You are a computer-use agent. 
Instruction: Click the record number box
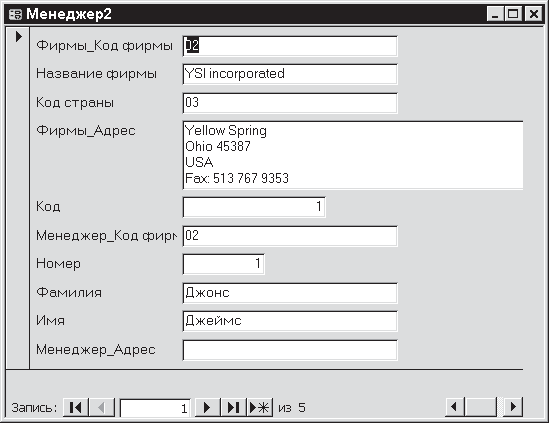click(x=155, y=408)
